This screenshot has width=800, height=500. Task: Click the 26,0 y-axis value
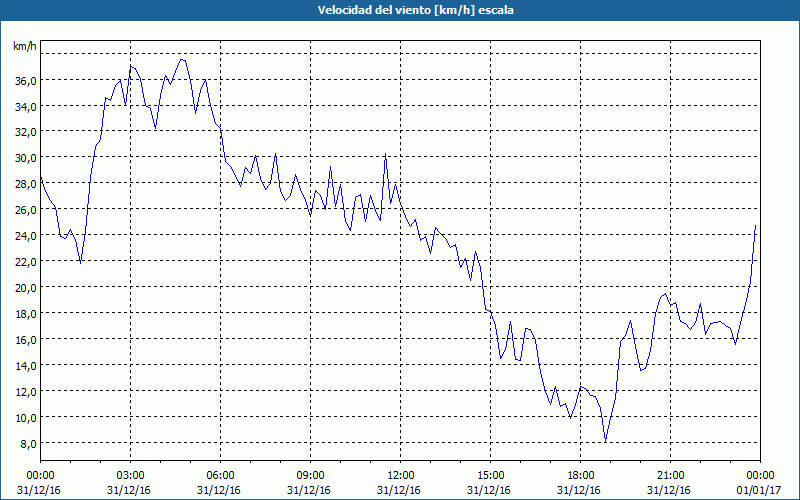(x=26, y=210)
